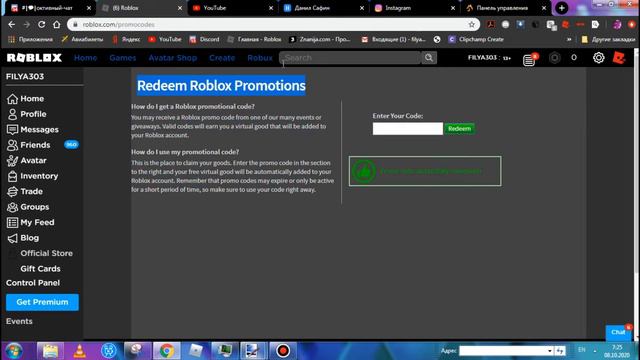
Task: Click the Robux hexagon icon
Action: click(554, 58)
